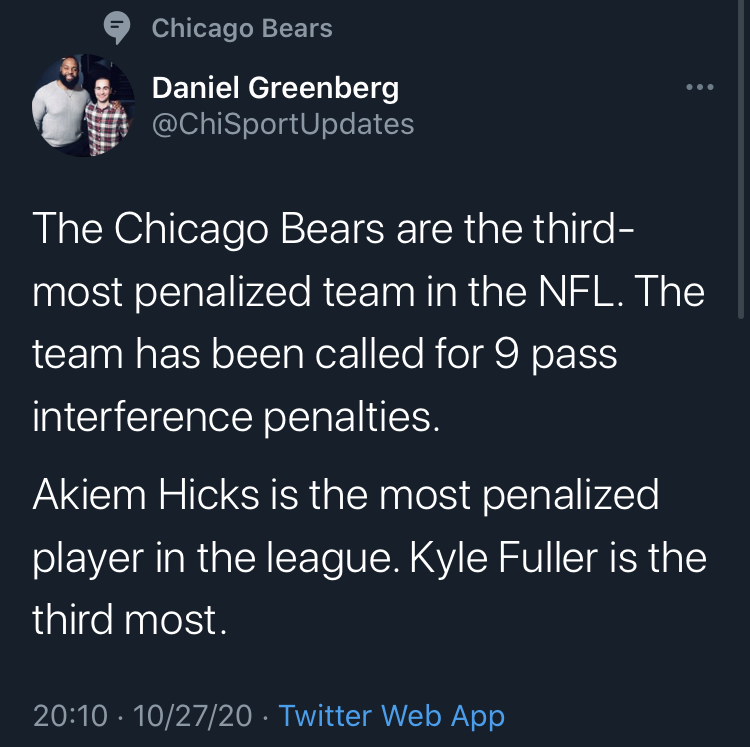Click the 10/27/20 date
The height and width of the screenshot is (747, 750).
[x=192, y=716]
